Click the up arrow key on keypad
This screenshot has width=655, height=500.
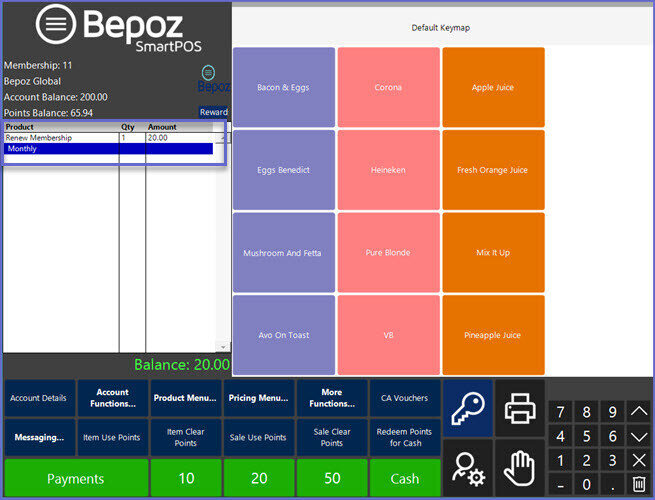tap(639, 412)
